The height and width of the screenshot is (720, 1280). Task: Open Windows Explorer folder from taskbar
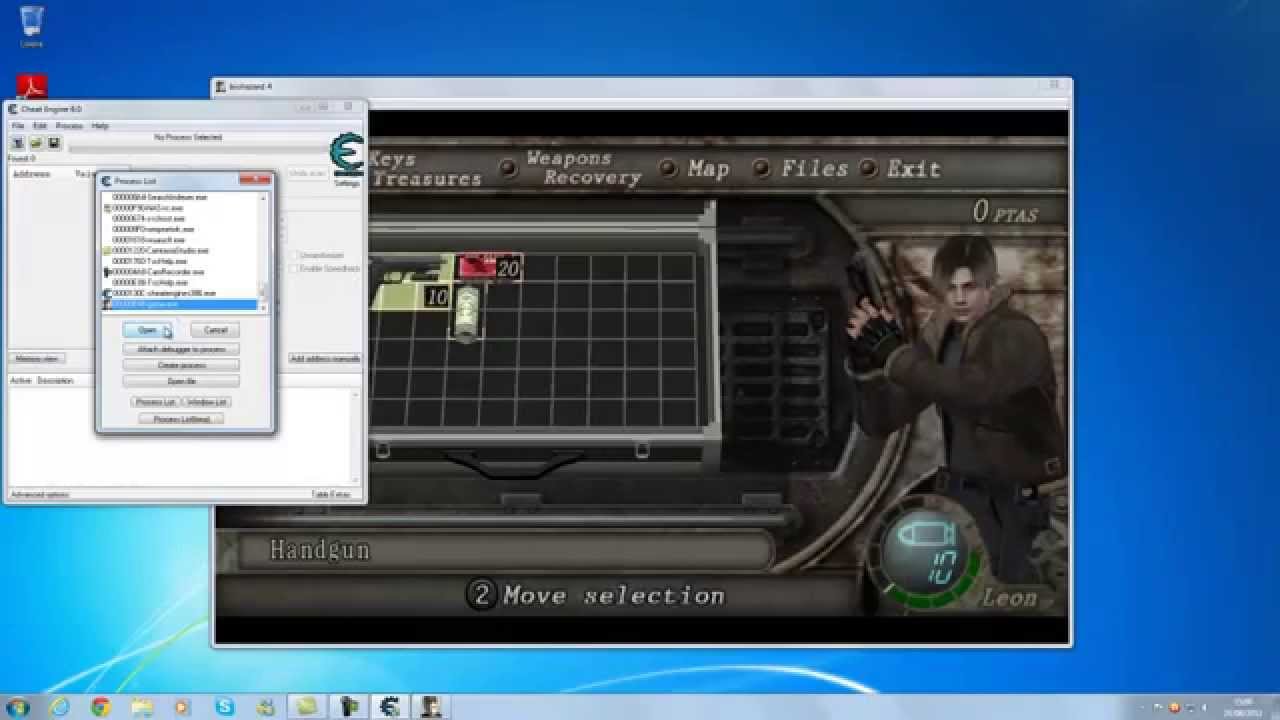click(141, 707)
